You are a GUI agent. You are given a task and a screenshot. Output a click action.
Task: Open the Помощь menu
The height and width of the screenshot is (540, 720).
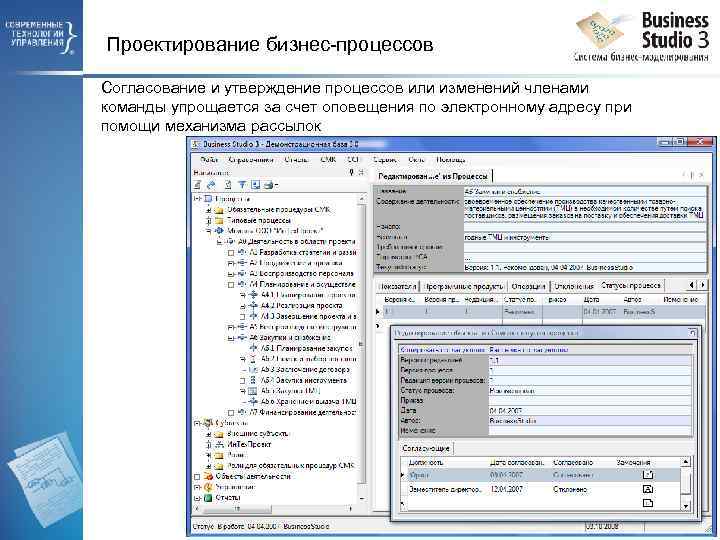coord(450,160)
